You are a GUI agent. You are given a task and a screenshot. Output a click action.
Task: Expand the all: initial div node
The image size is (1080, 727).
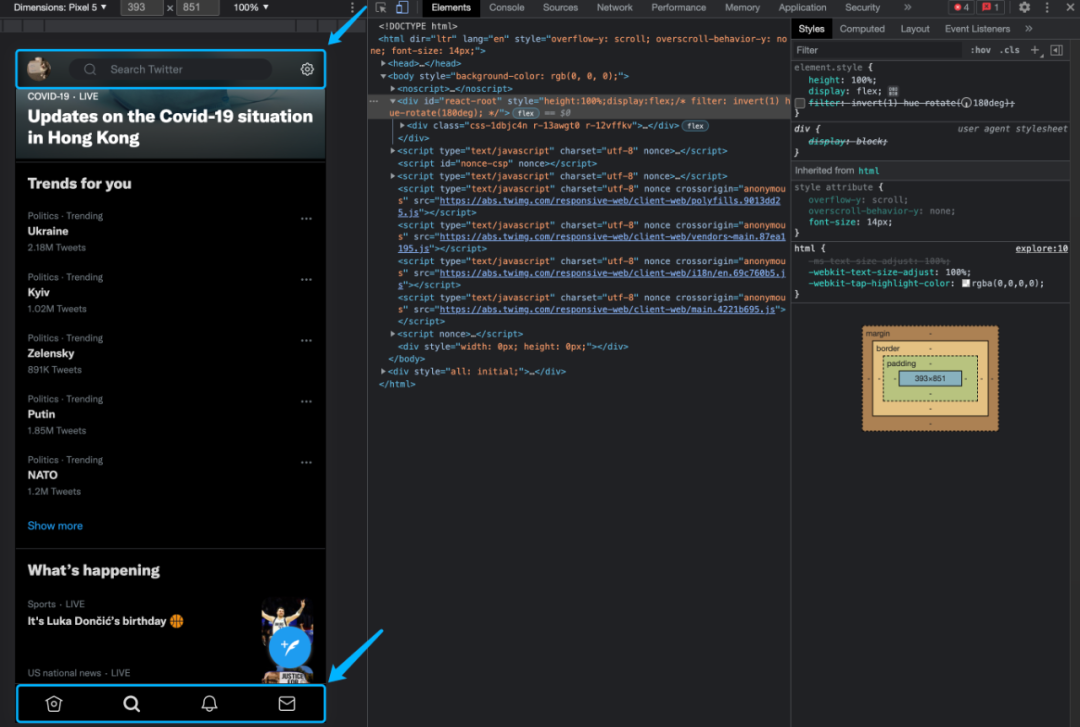[x=384, y=371]
